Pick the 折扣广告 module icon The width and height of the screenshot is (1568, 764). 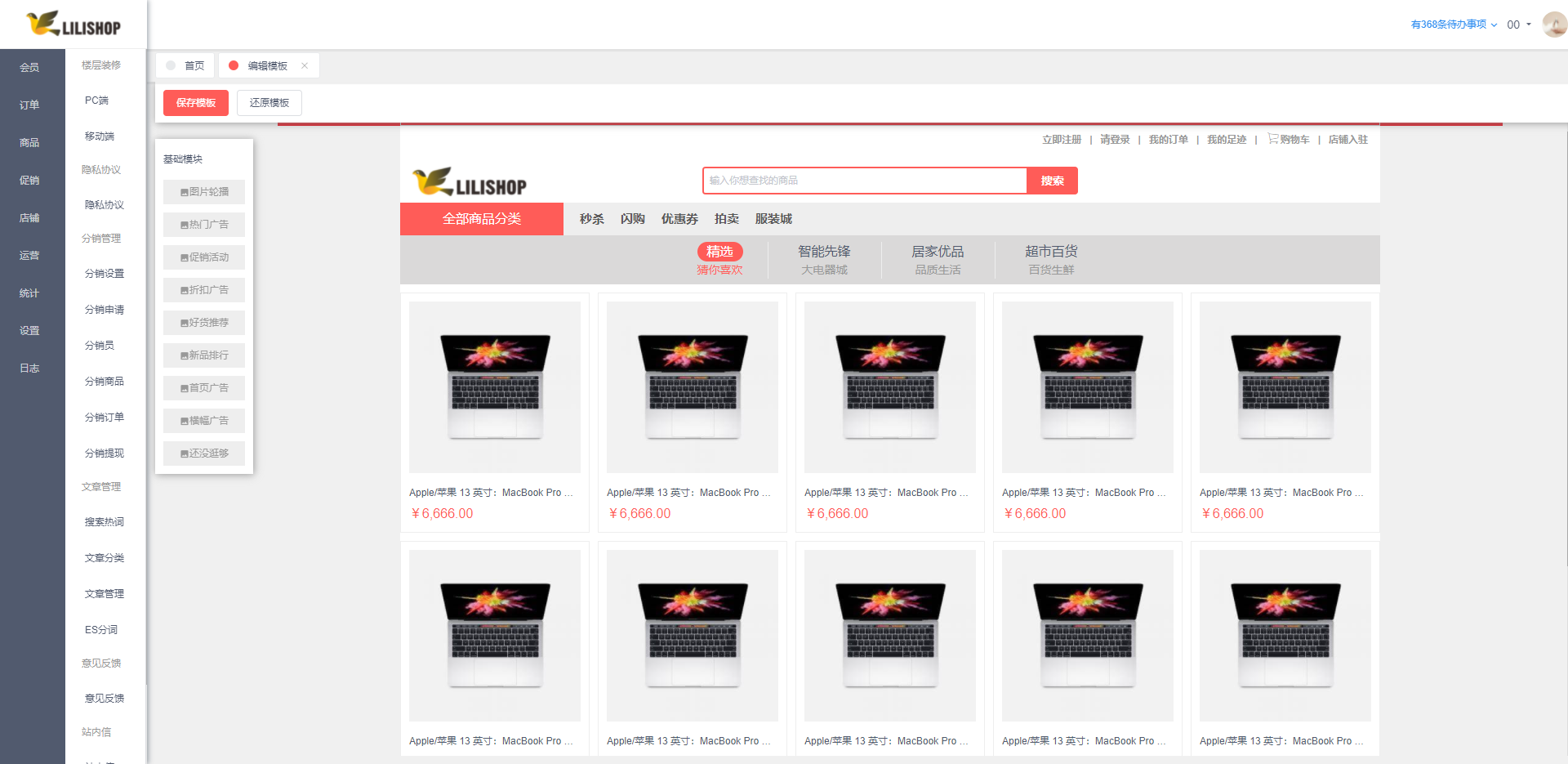pos(185,290)
